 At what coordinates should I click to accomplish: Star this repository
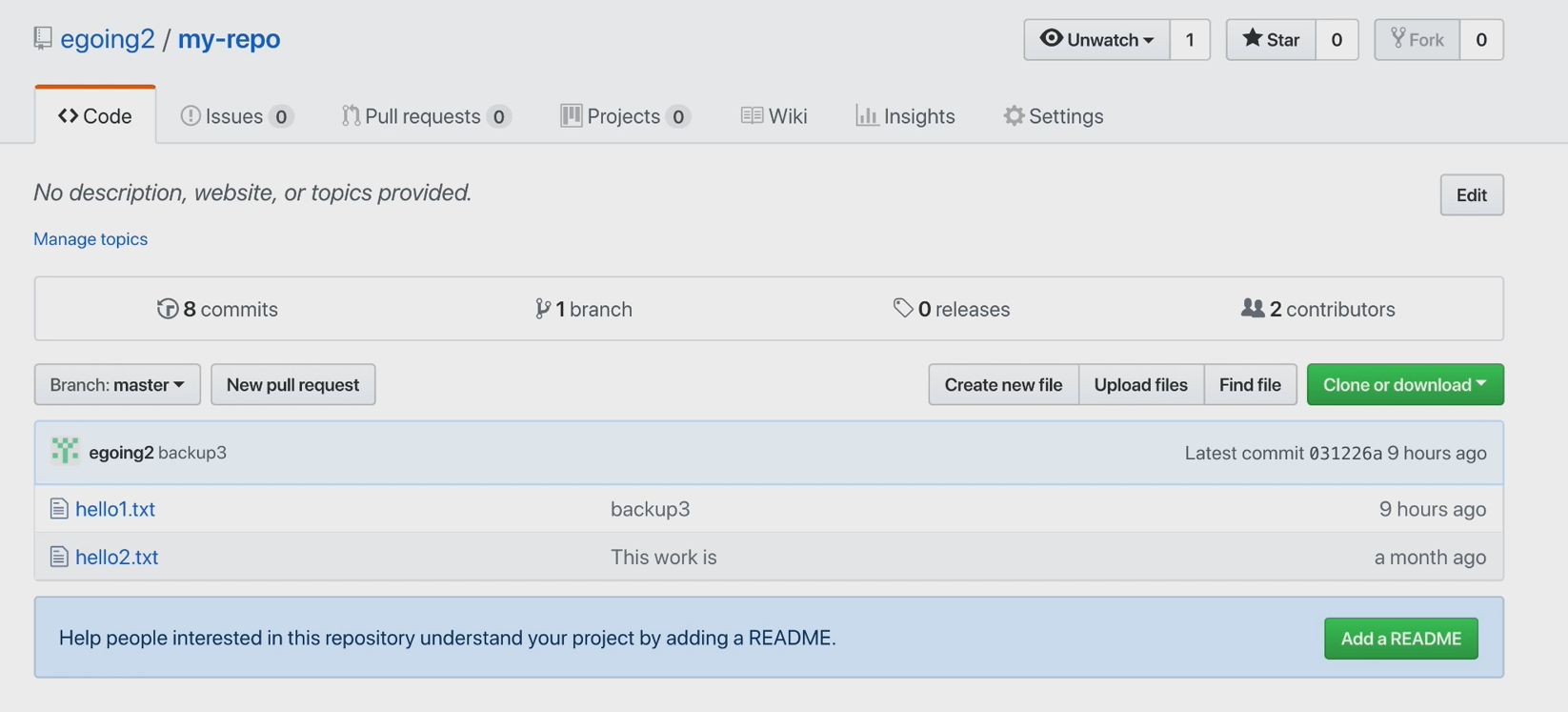point(1271,39)
